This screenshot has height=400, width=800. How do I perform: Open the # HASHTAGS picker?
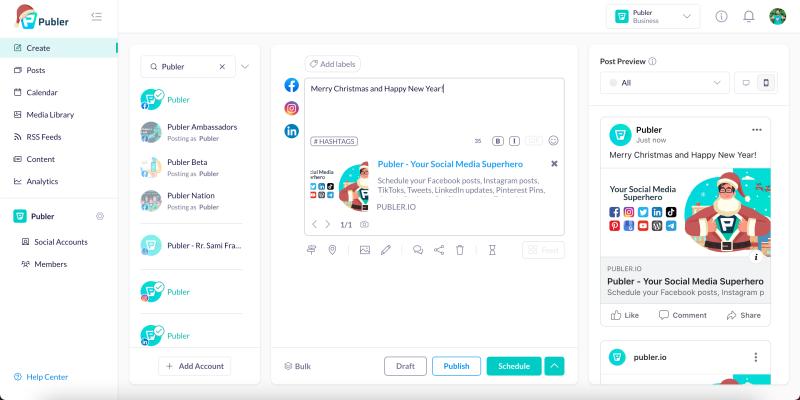tap(334, 141)
